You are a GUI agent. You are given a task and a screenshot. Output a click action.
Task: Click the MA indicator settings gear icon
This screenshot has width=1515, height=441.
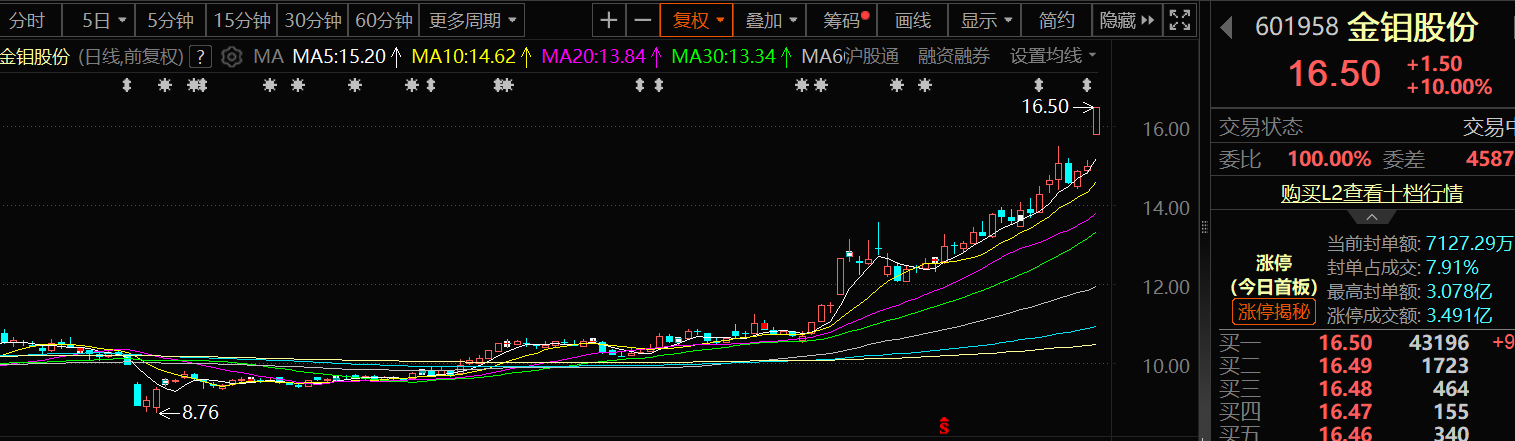pos(231,57)
